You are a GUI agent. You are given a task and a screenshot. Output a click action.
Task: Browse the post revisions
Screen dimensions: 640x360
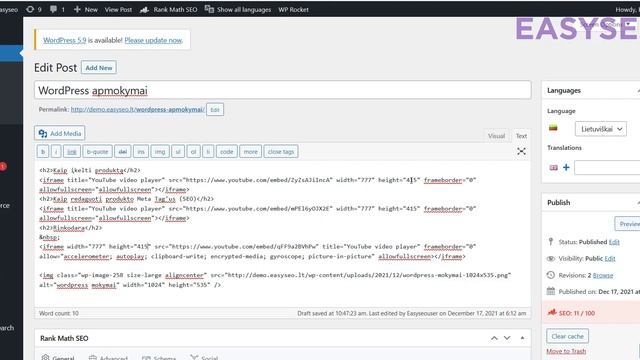point(603,275)
